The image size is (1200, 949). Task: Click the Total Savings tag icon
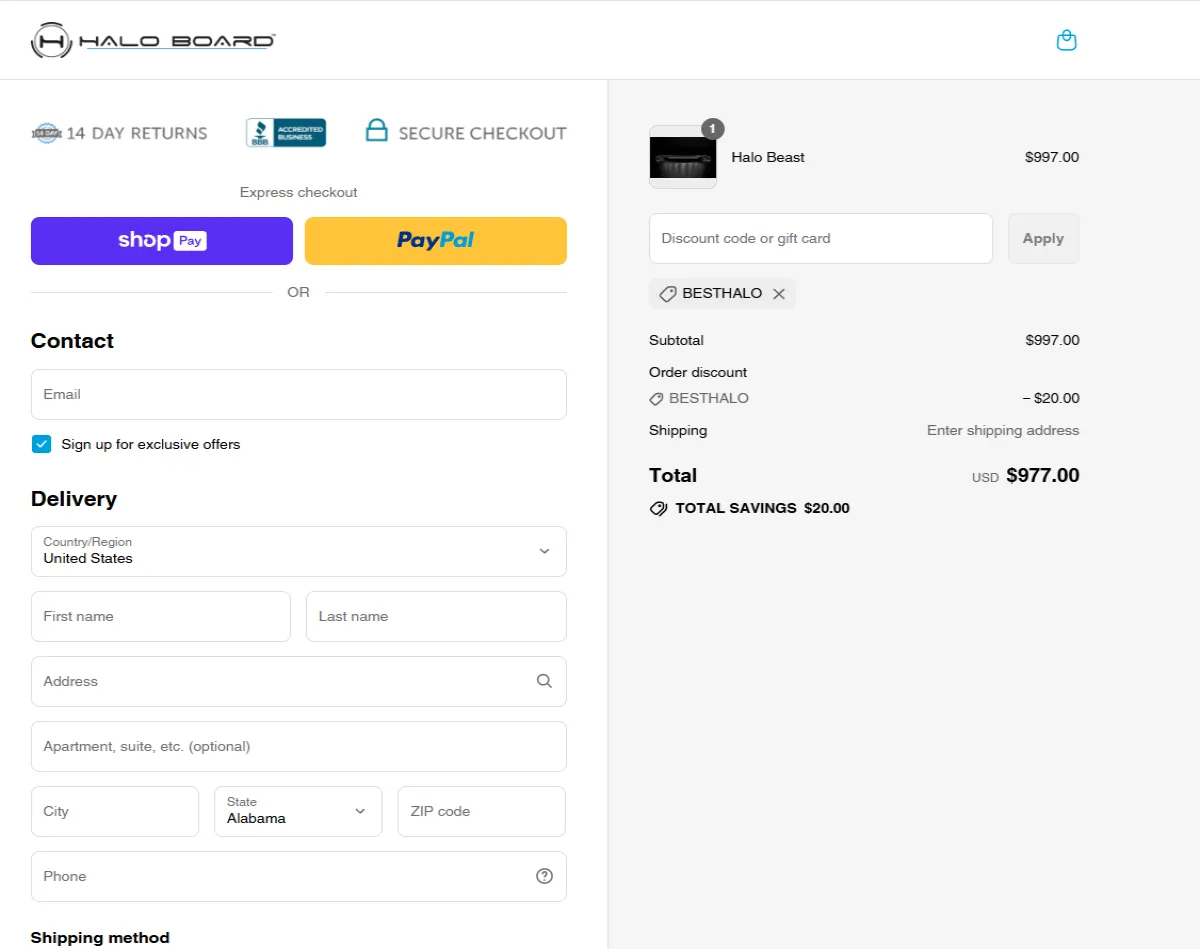click(658, 508)
